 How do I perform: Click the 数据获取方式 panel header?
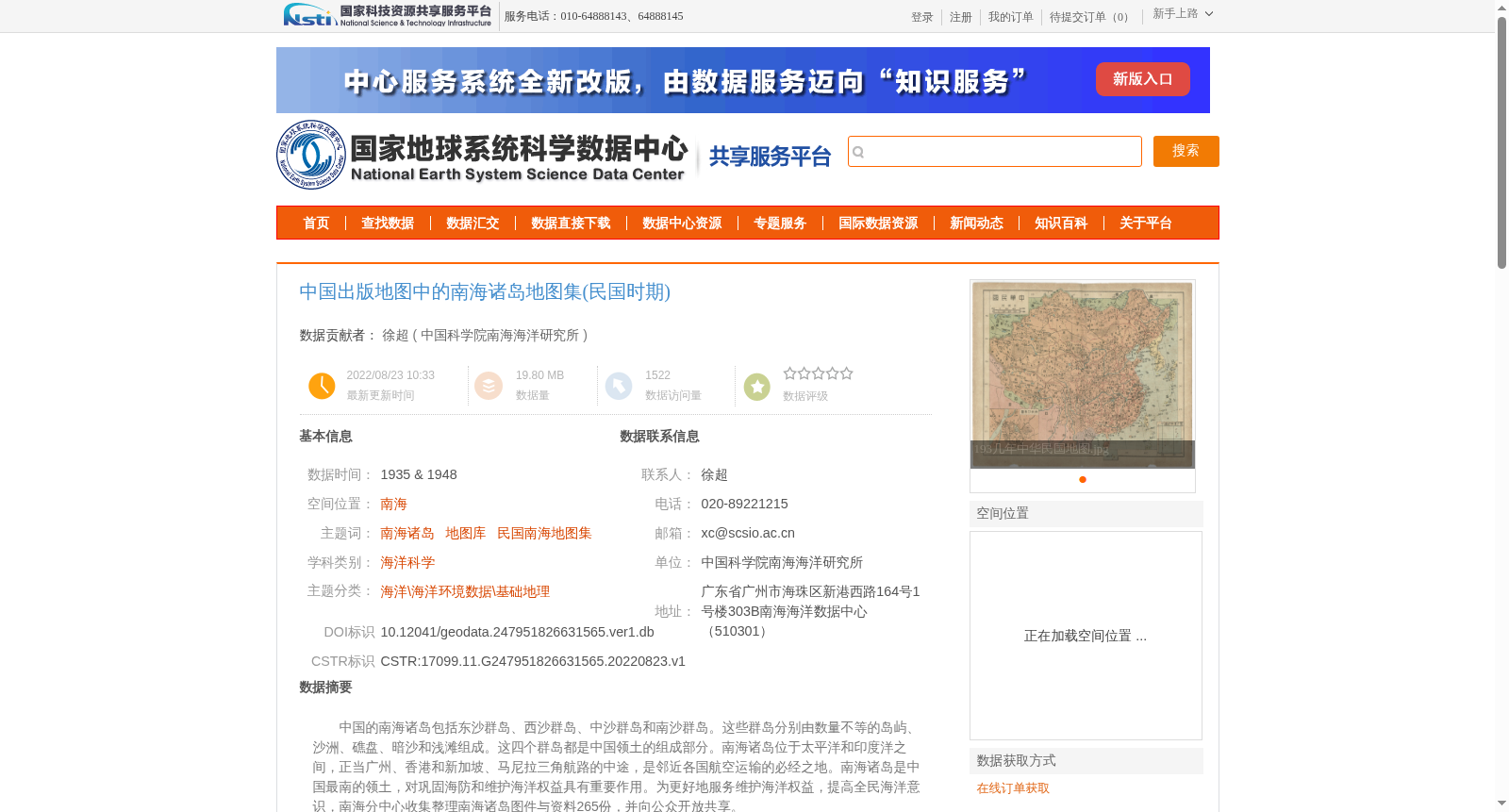[x=1086, y=761]
